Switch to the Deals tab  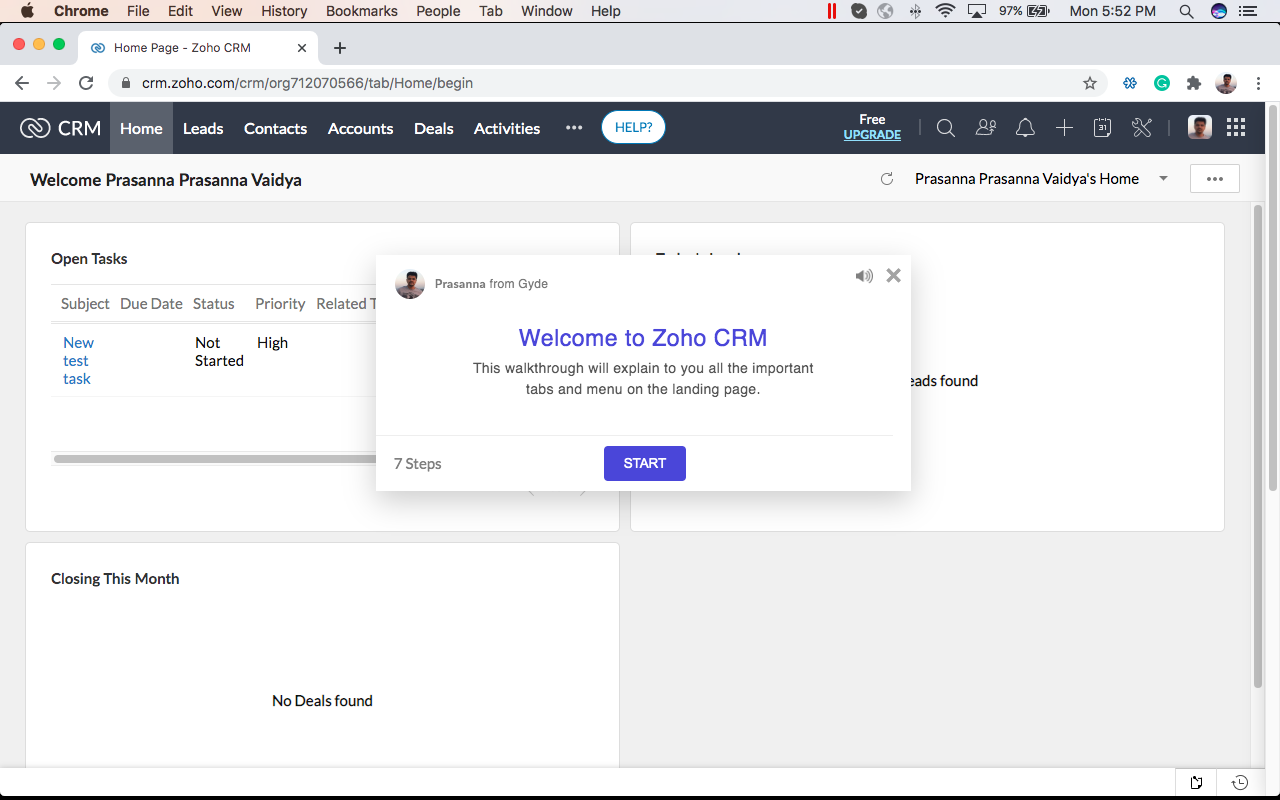coord(434,128)
